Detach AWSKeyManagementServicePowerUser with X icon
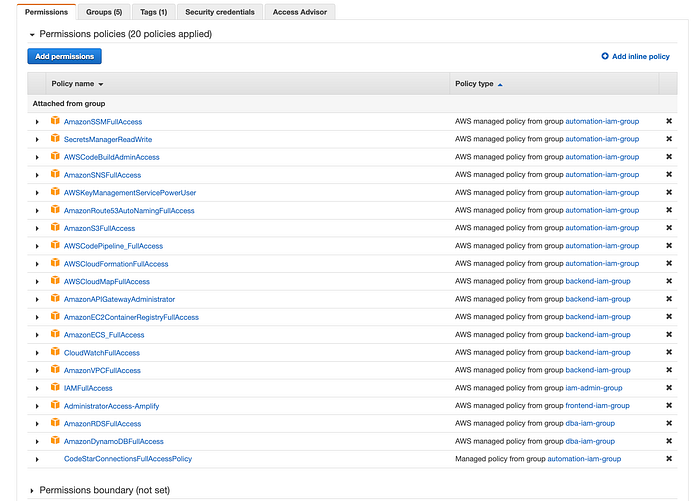700x501 pixels. pos(669,192)
